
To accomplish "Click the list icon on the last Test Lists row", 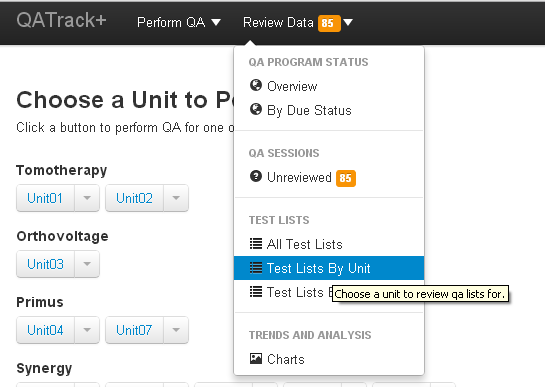I will (x=256, y=292).
